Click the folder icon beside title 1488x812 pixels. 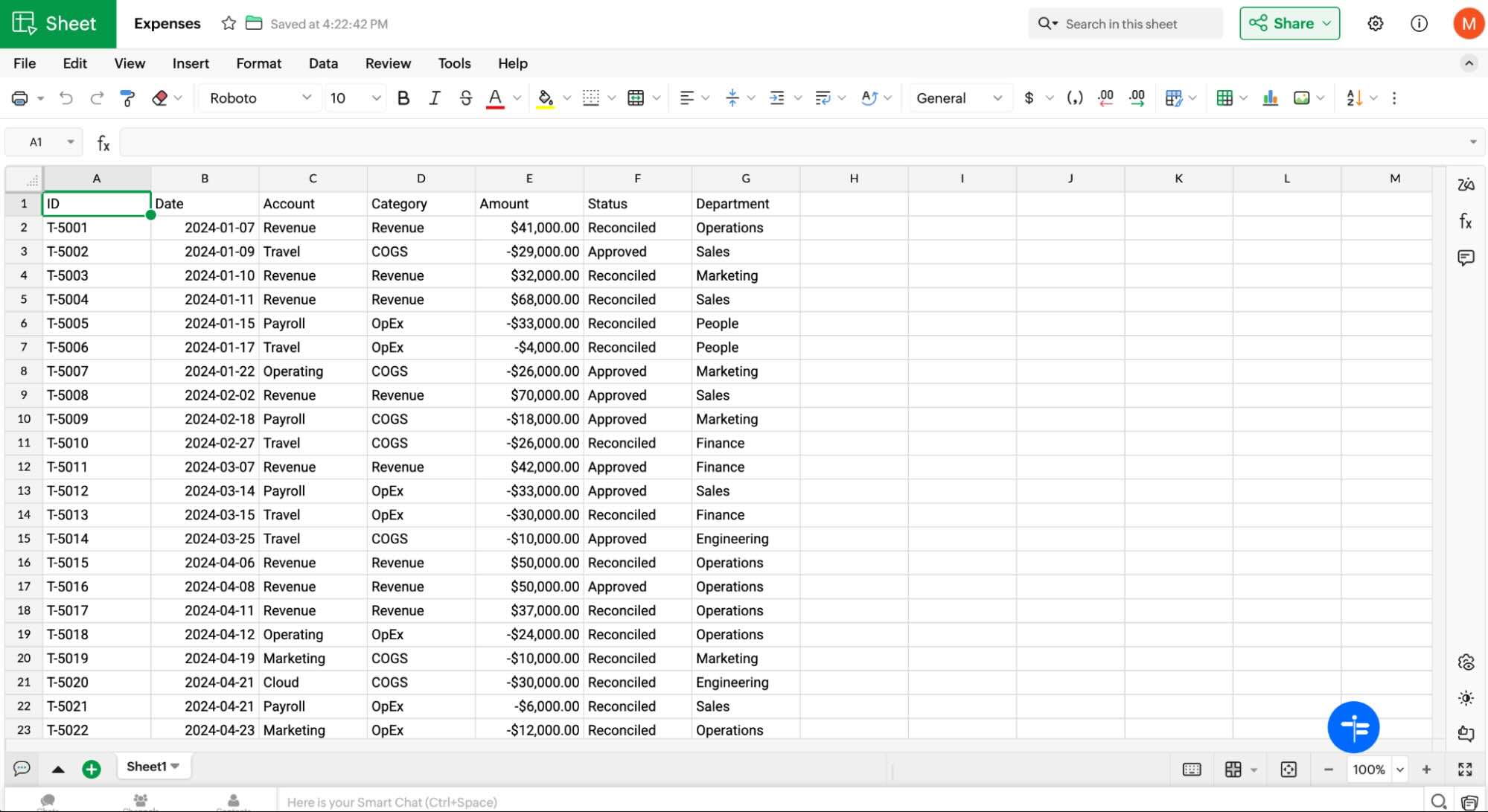254,23
